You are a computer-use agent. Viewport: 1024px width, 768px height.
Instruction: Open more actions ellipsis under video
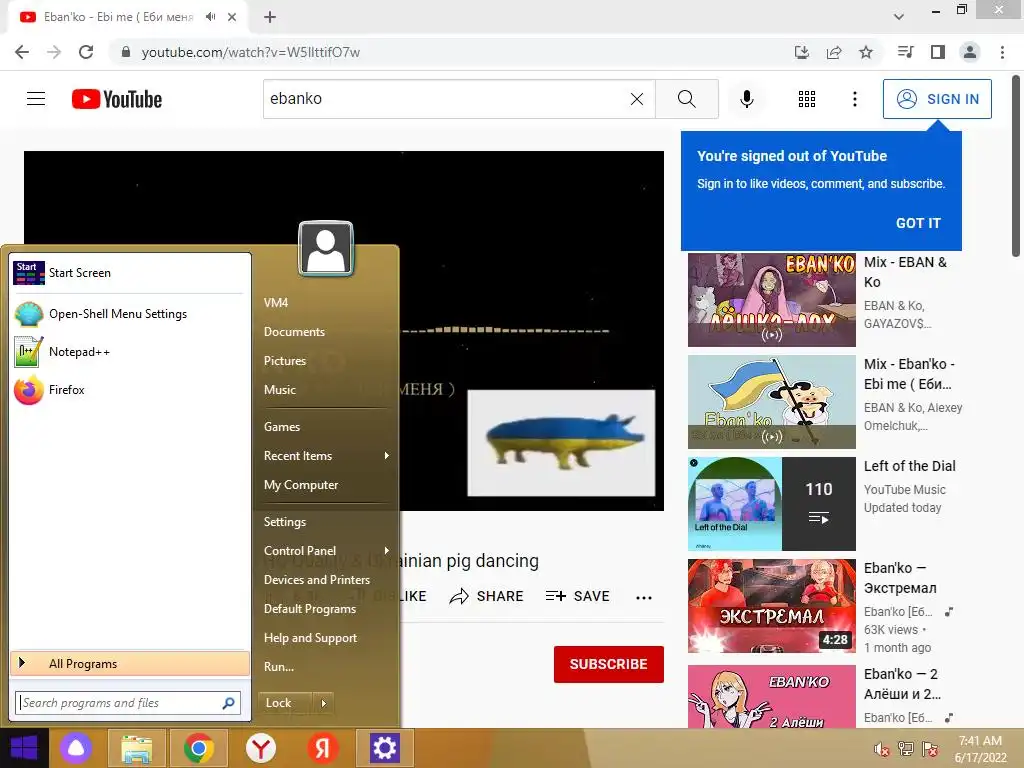click(644, 598)
